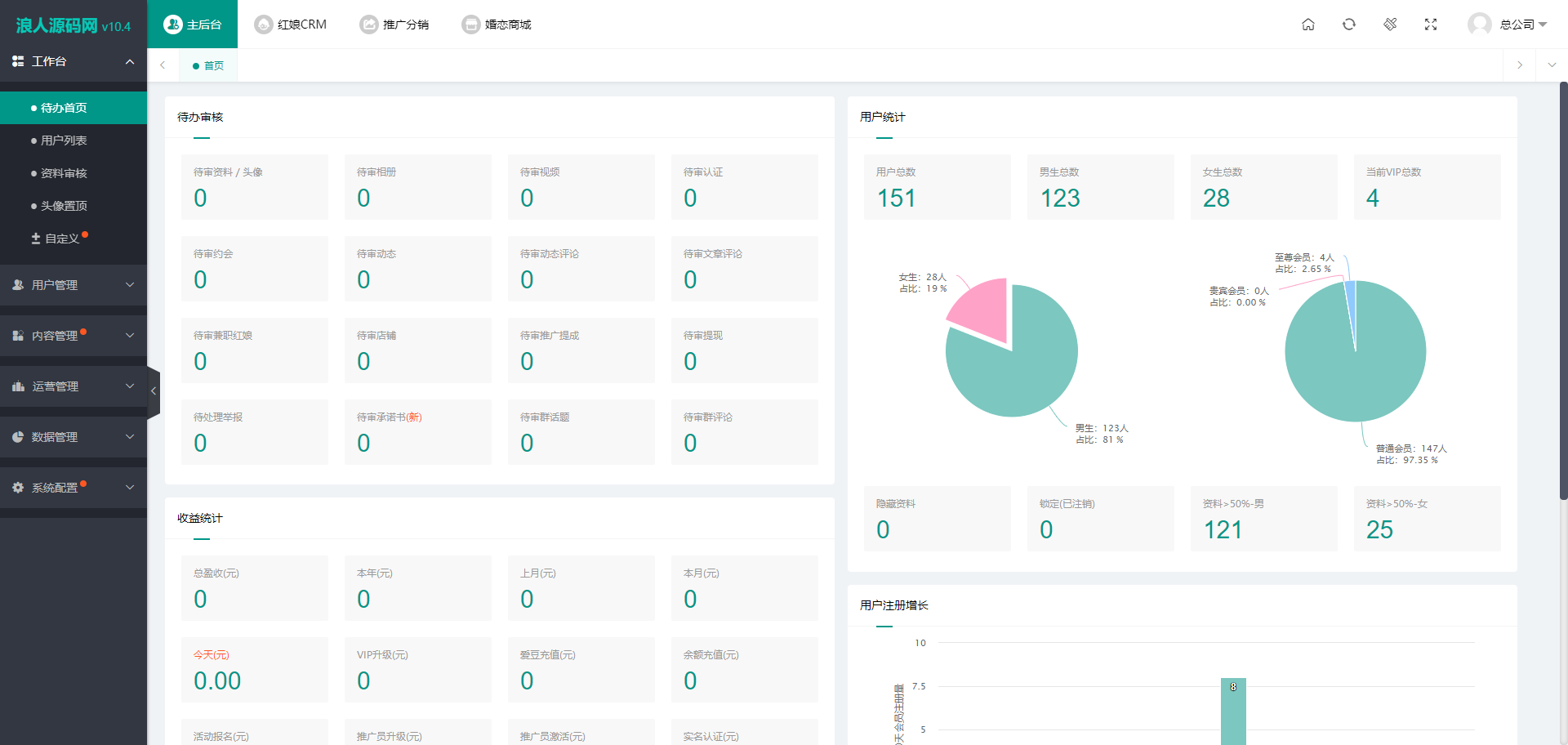
Task: Open the 总公司 account dropdown
Action: (1523, 25)
